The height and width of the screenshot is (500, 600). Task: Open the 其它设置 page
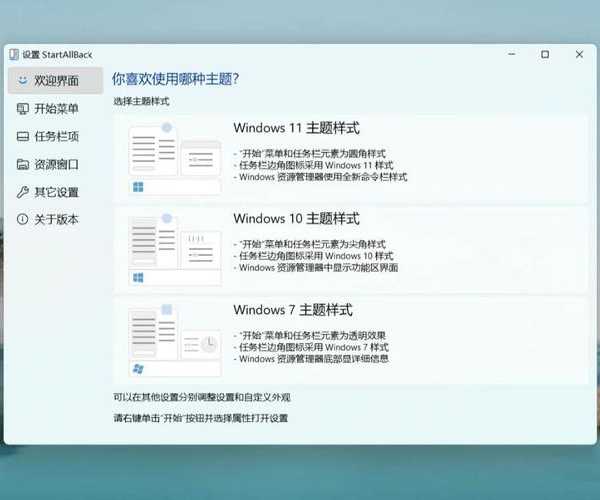click(55, 192)
